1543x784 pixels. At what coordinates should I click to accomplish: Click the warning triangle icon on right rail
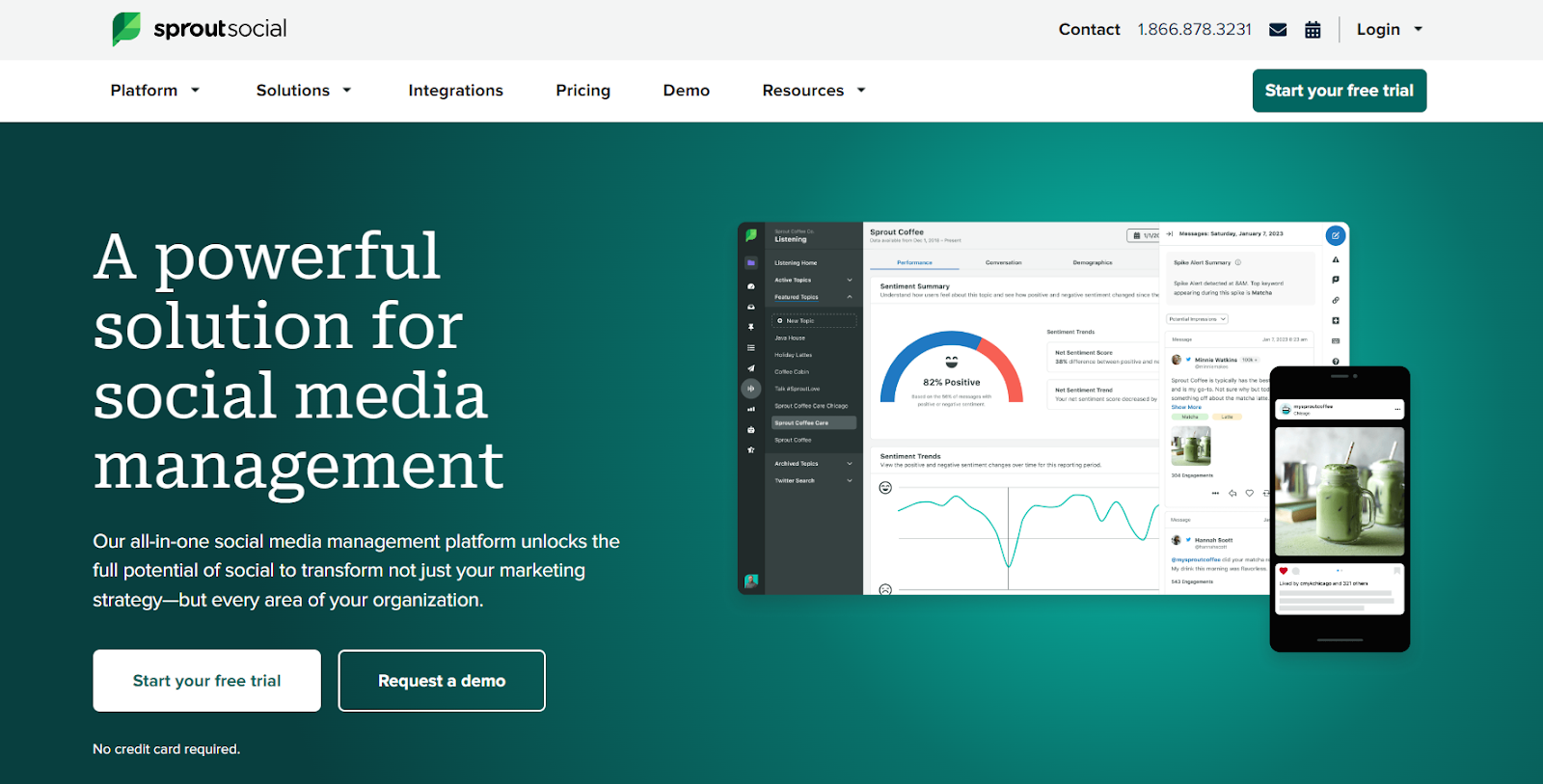click(x=1336, y=259)
